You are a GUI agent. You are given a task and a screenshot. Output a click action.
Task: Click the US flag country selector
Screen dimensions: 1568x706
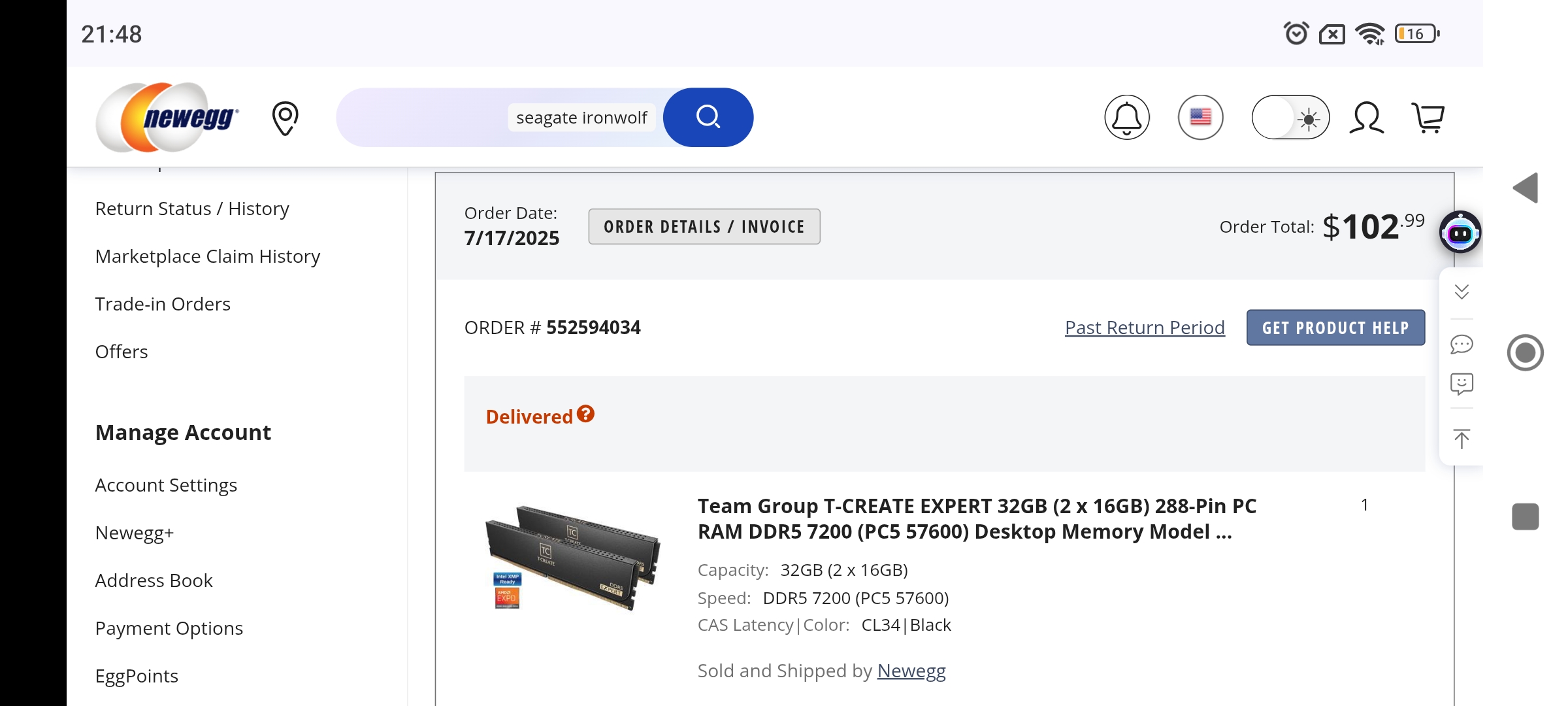pyautogui.click(x=1200, y=118)
